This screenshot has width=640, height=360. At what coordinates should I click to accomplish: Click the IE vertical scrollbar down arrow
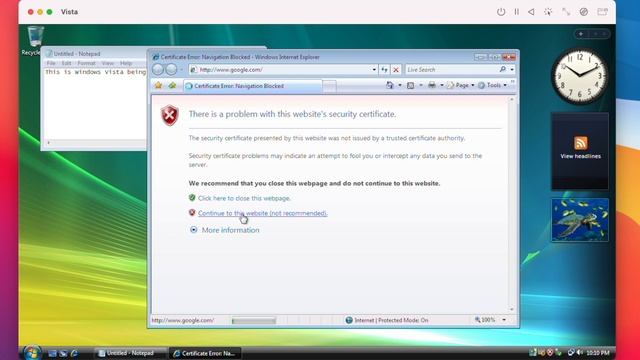pyautogui.click(x=512, y=309)
